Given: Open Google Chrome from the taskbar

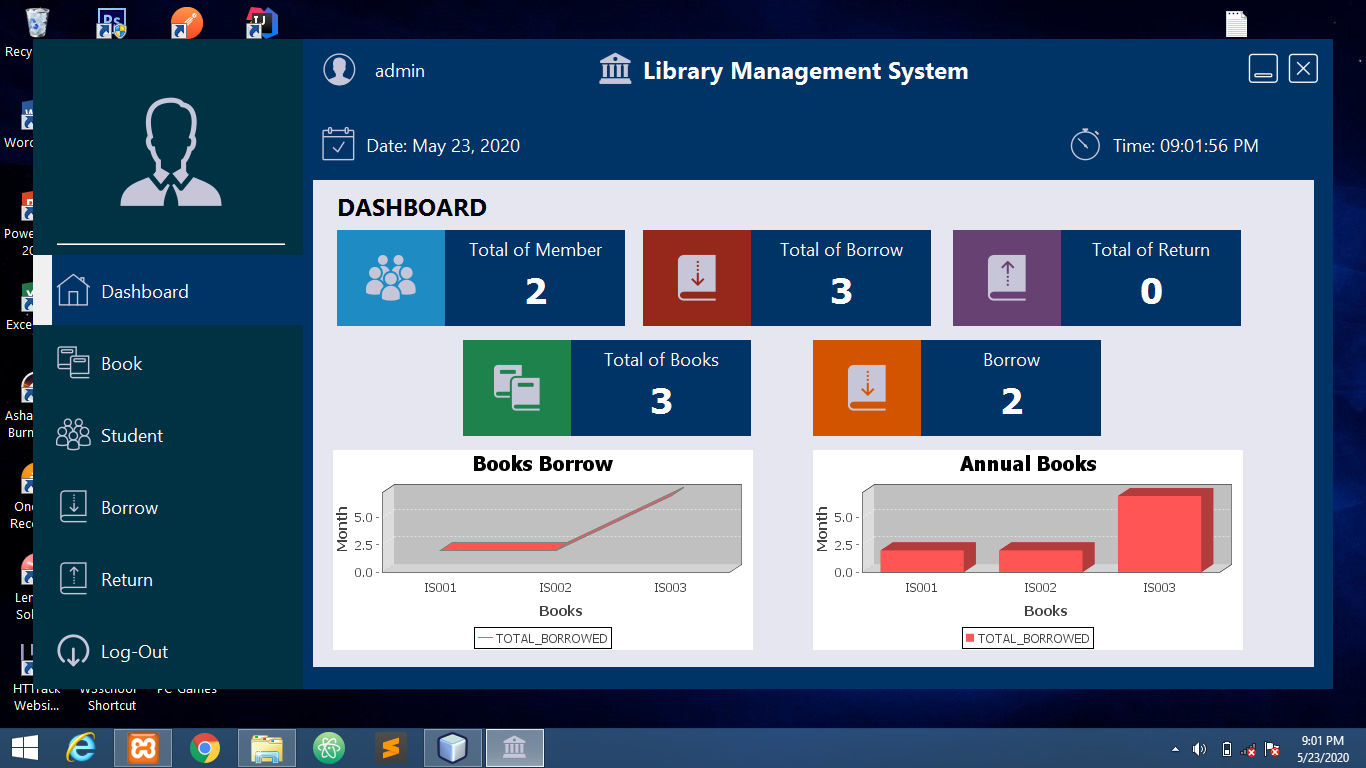Looking at the screenshot, I should click(205, 748).
